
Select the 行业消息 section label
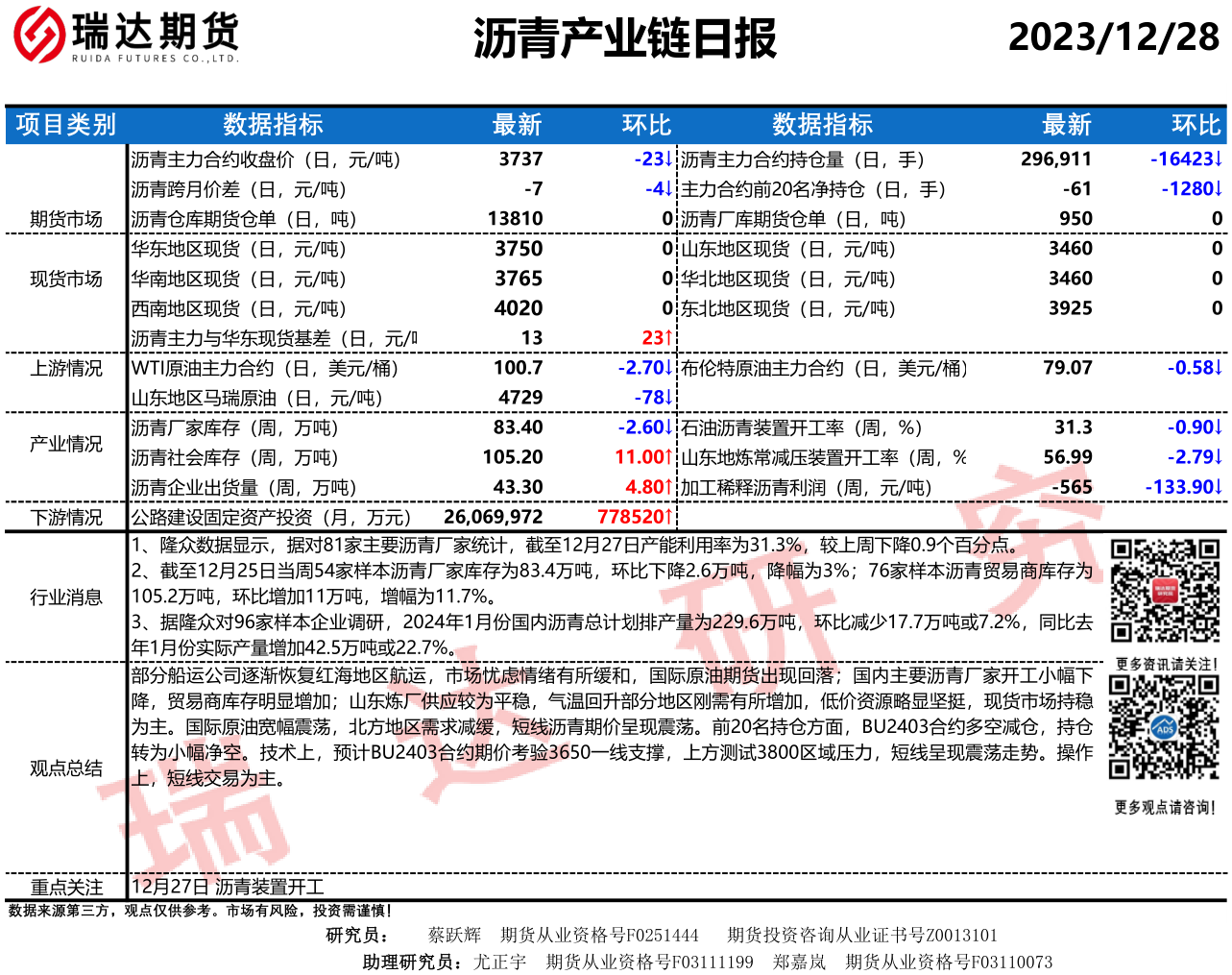click(x=65, y=597)
